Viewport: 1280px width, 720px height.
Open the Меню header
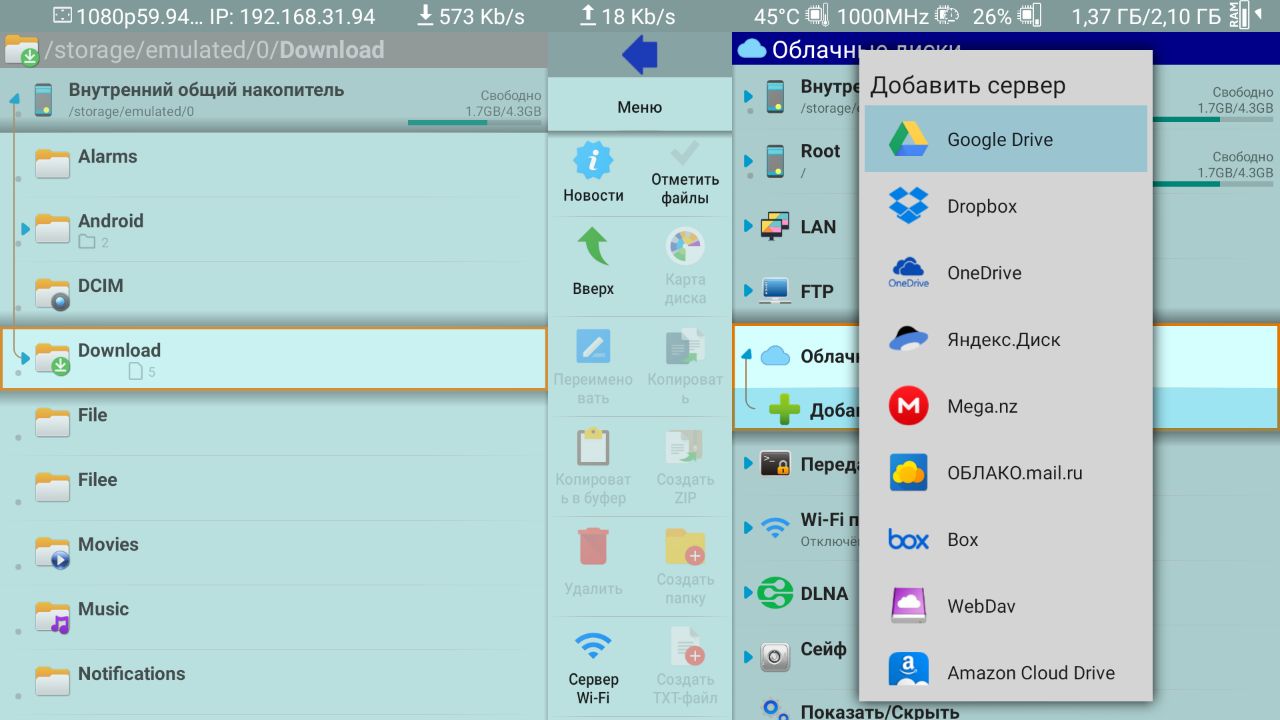pyautogui.click(x=640, y=107)
